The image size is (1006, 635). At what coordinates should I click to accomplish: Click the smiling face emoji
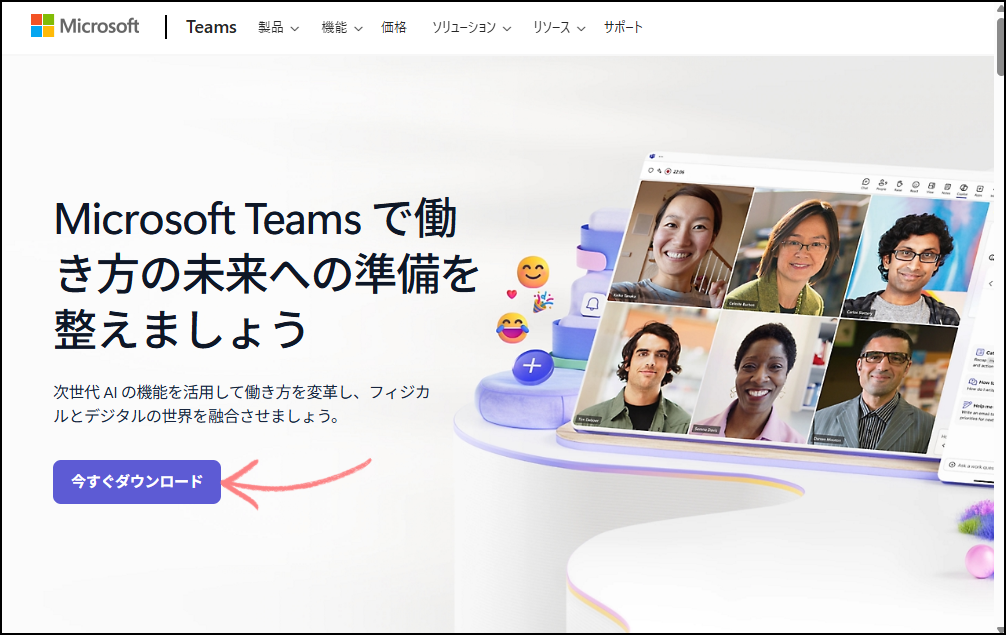[x=533, y=272]
